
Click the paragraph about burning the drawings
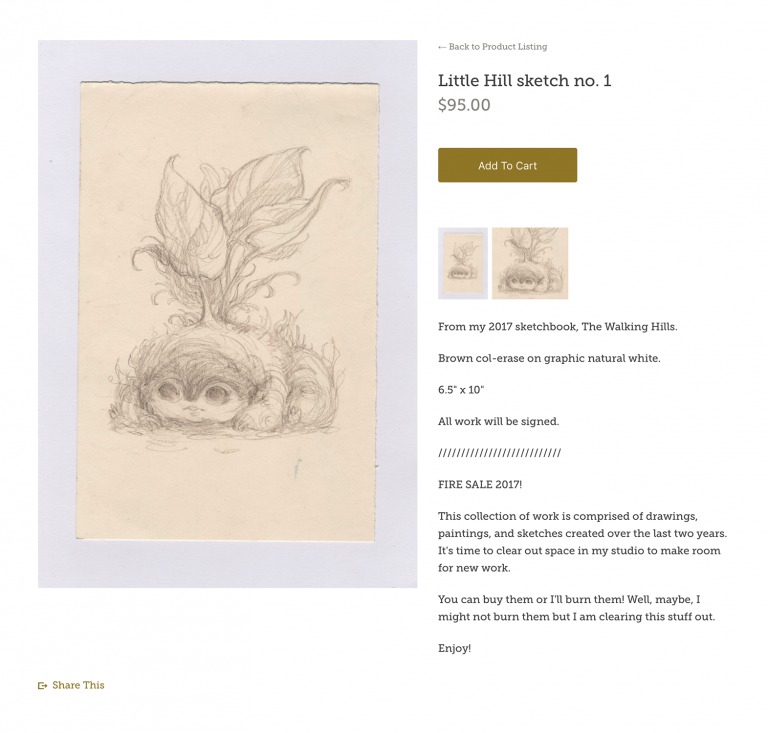click(576, 608)
